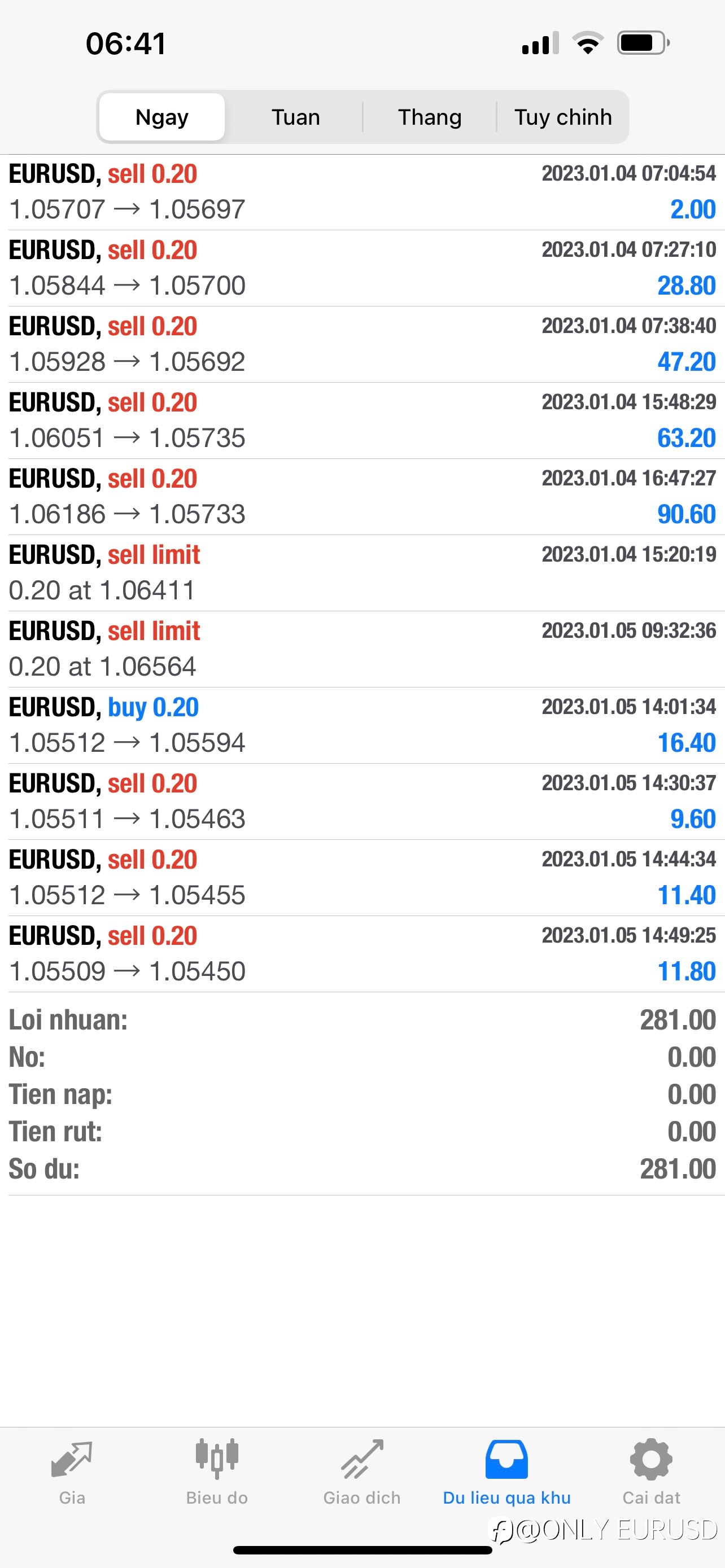
Task: Switch to the Thang period tab
Action: 430,117
